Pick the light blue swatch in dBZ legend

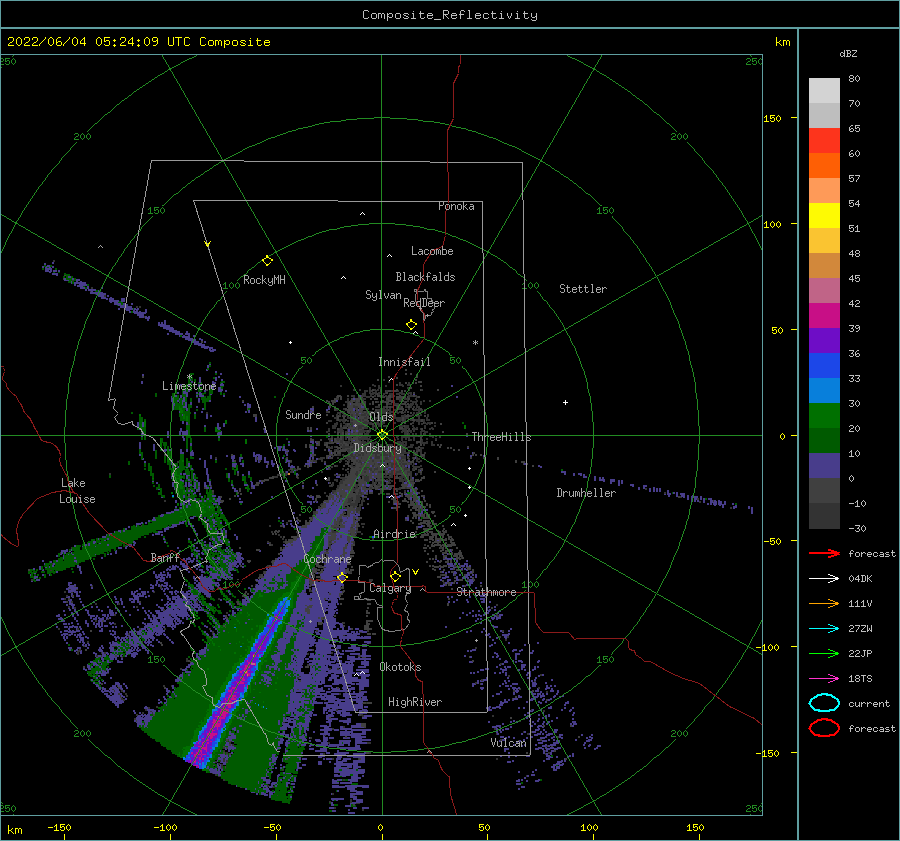coord(824,390)
